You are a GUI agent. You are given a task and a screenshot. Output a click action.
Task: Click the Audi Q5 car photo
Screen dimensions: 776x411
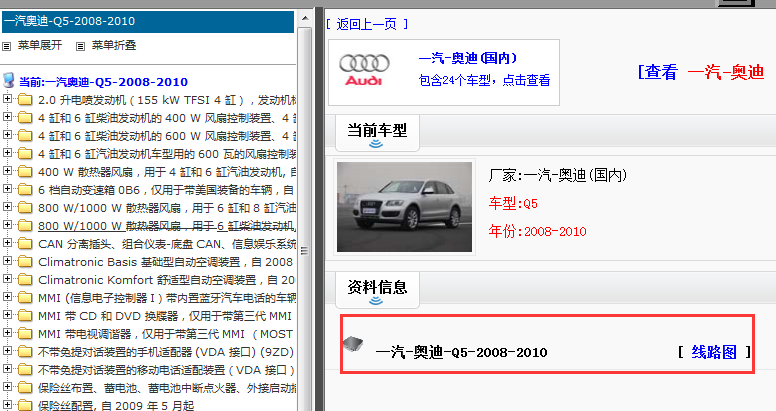(404, 207)
